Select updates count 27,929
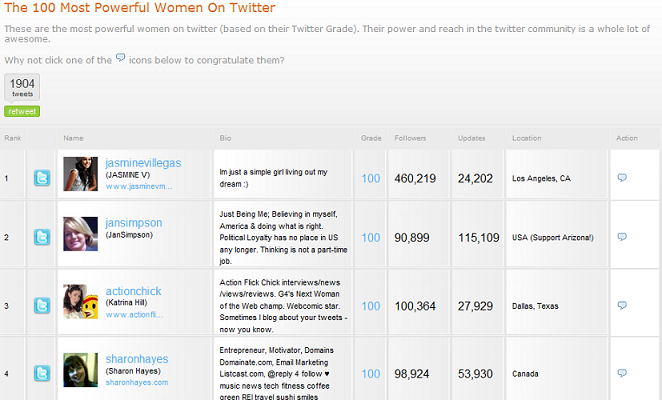 (x=475, y=306)
